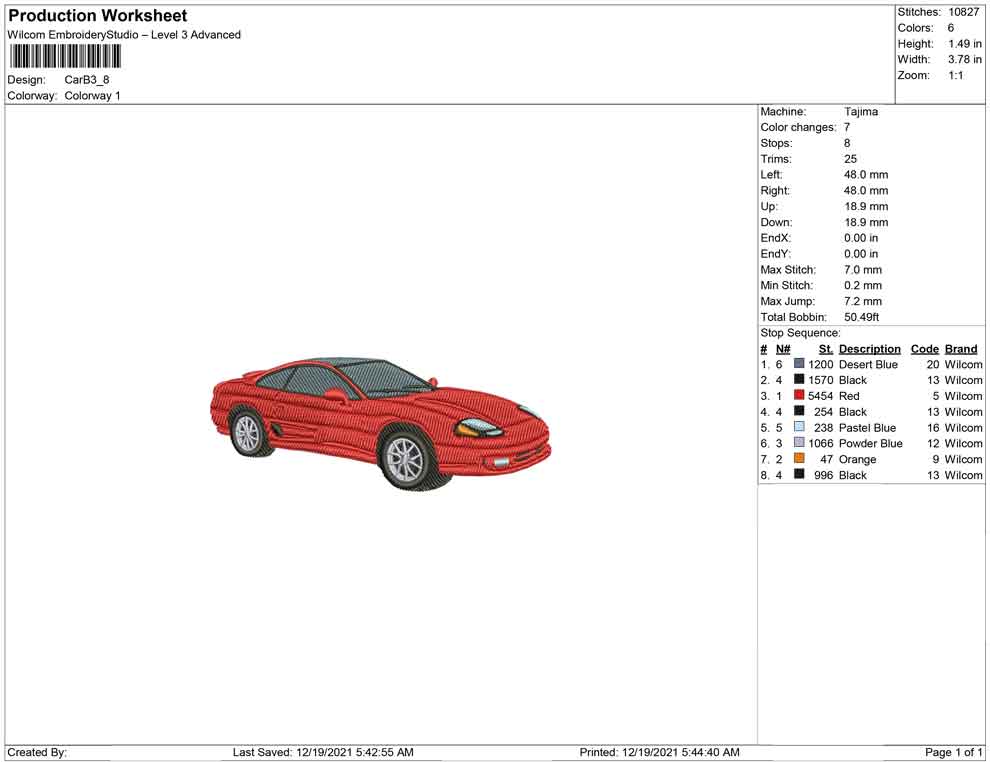Click the Production Worksheet title

tap(98, 16)
